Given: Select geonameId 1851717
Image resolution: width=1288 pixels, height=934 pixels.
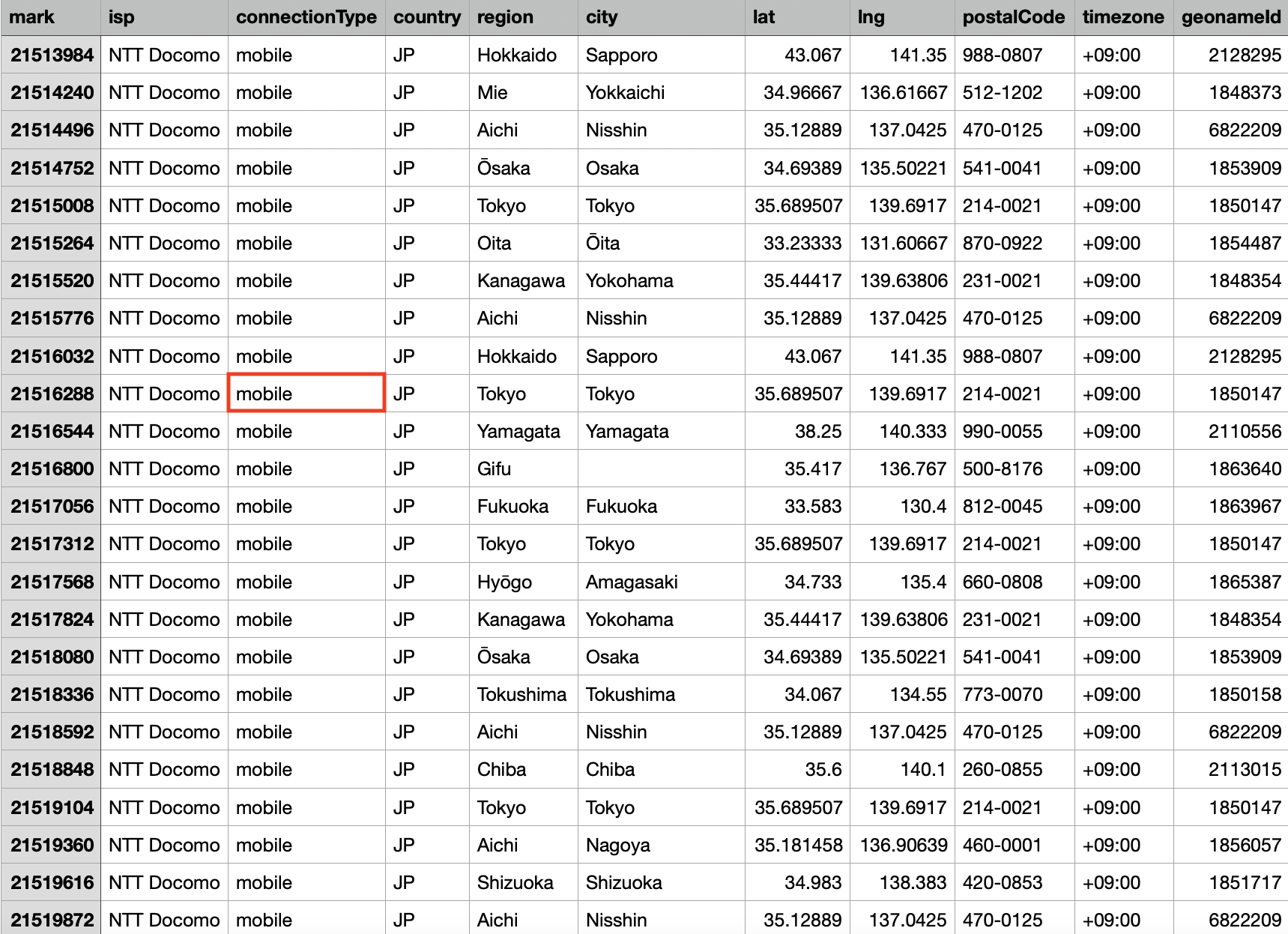Looking at the screenshot, I should point(1231,882).
